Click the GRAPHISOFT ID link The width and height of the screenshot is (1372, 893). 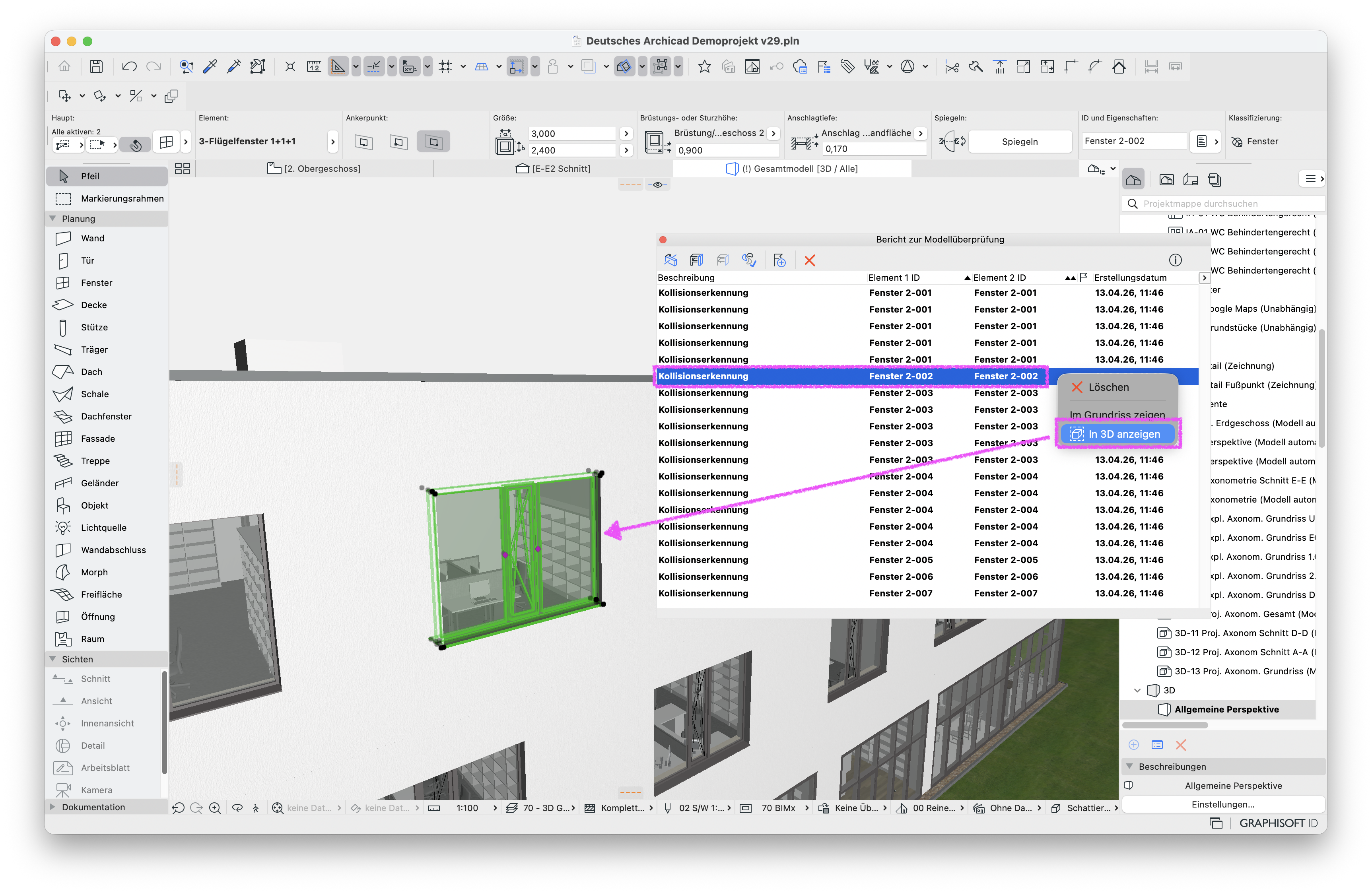pos(1278,824)
